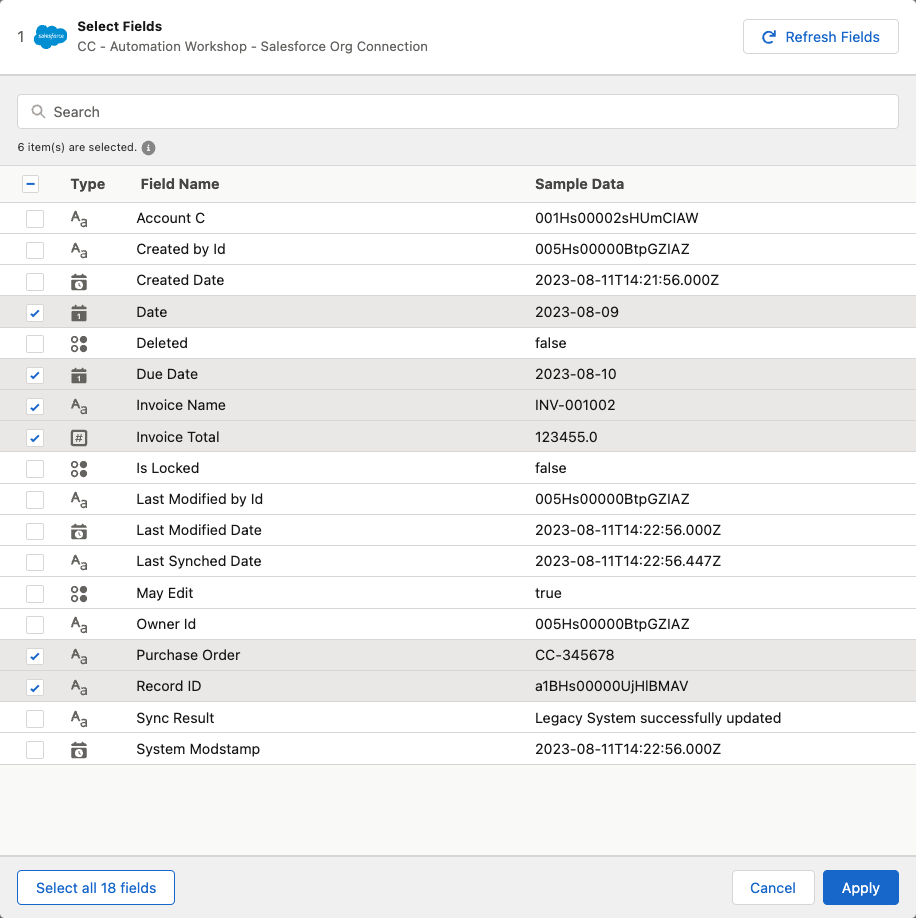The width and height of the screenshot is (916, 918).
Task: Confirm selection with the Apply button
Action: (x=860, y=888)
